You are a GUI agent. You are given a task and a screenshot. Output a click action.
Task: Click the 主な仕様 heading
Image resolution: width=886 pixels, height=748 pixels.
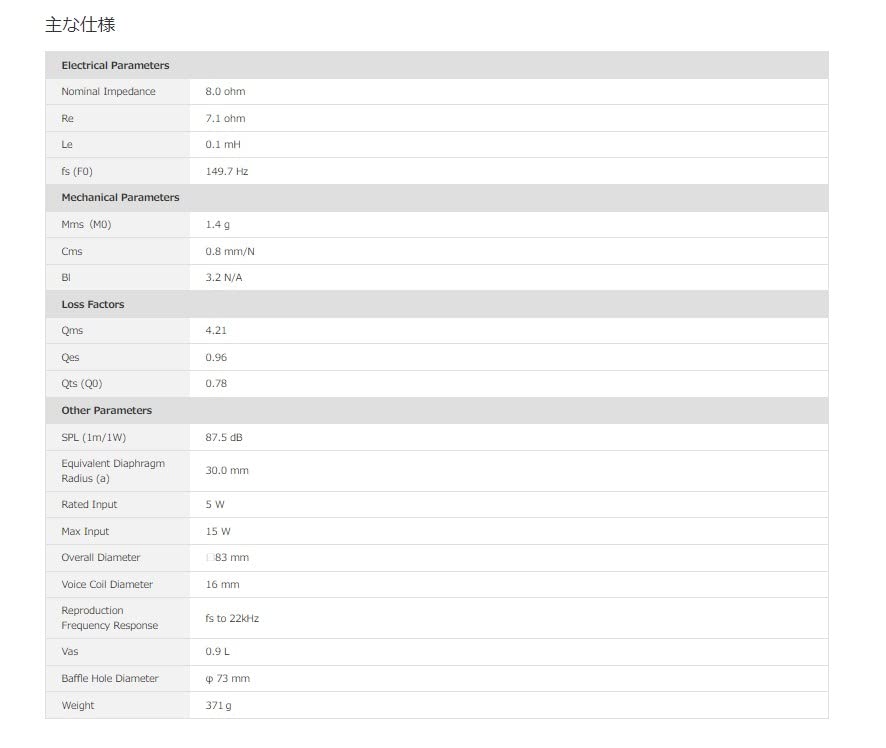tap(80, 25)
